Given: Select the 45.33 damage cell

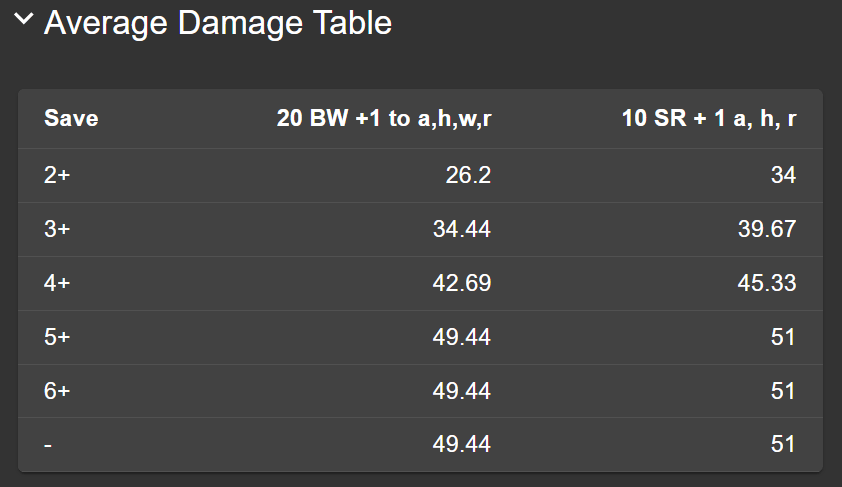Looking at the screenshot, I should pos(767,284).
